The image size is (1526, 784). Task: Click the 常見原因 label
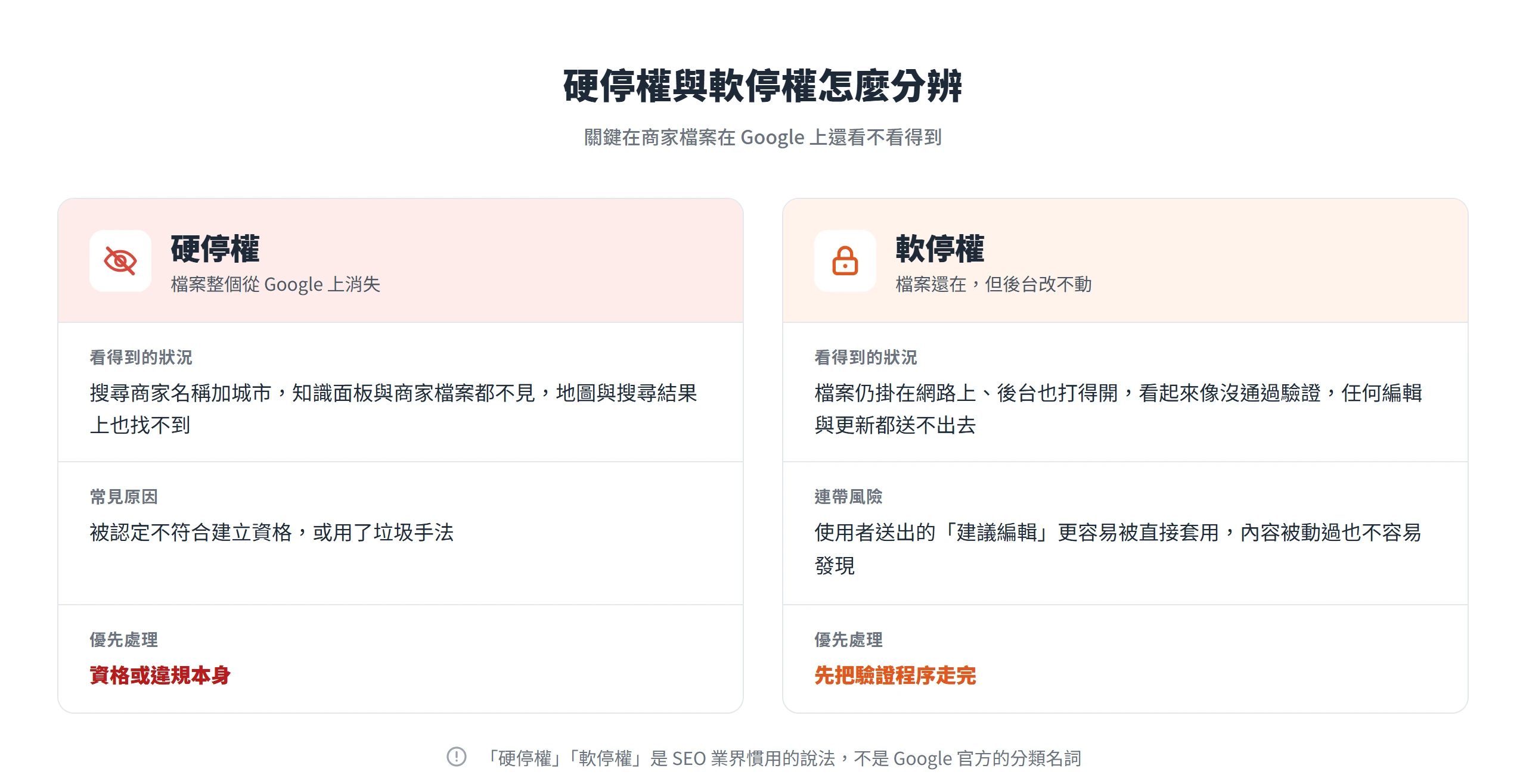[123, 497]
